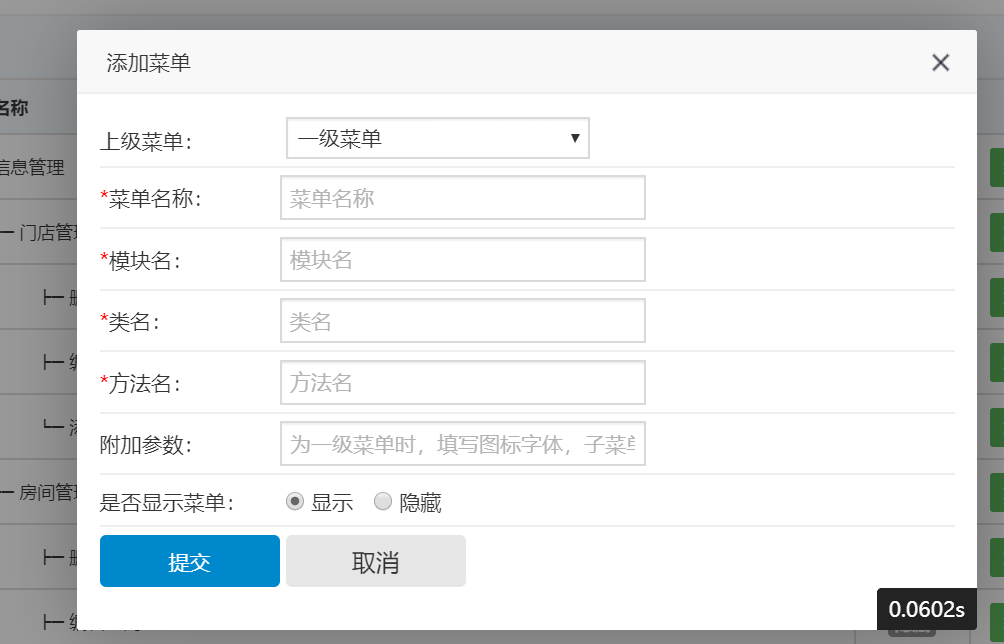This screenshot has width=1004, height=644.
Task: Click into the 类名 field
Action: tap(462, 321)
